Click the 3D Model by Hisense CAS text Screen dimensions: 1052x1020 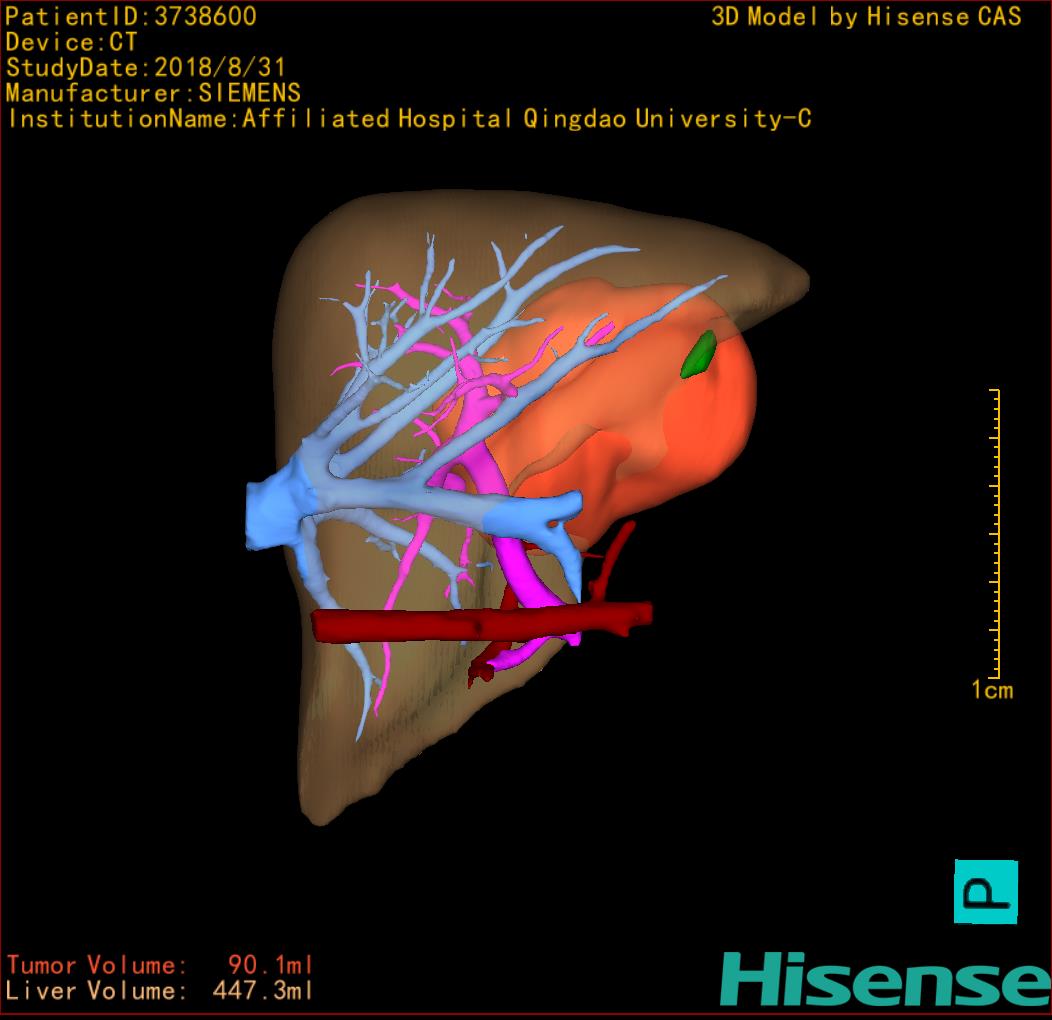point(866,17)
